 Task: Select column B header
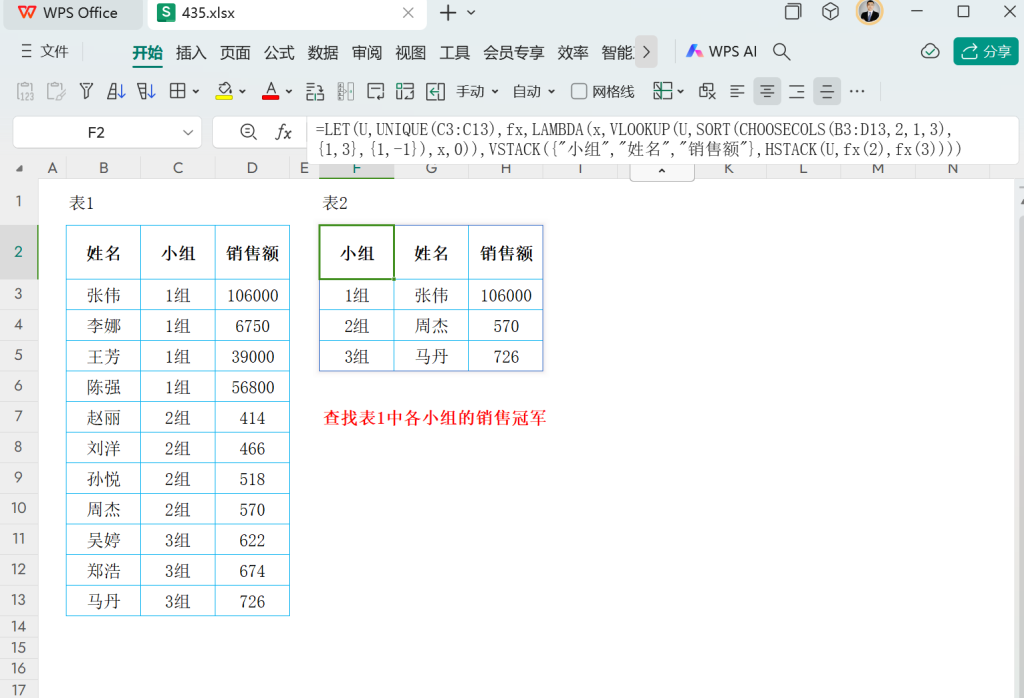point(103,169)
